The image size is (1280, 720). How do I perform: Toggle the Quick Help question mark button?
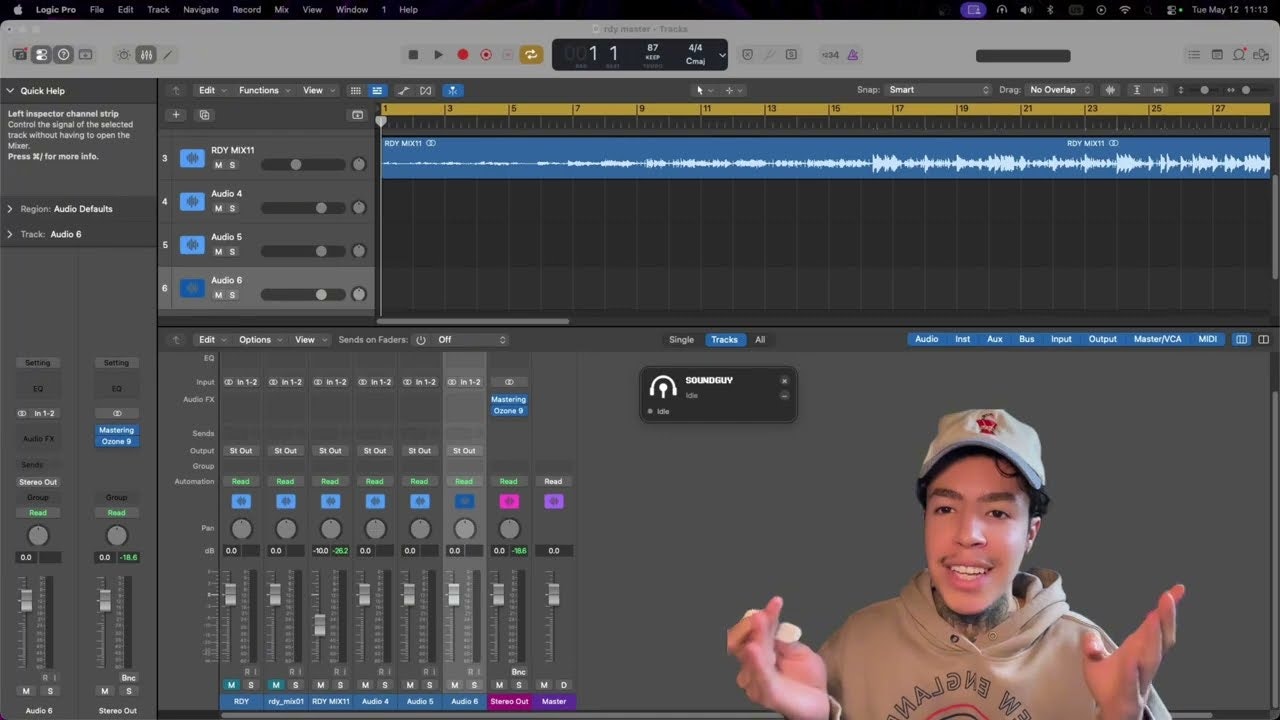(x=63, y=55)
